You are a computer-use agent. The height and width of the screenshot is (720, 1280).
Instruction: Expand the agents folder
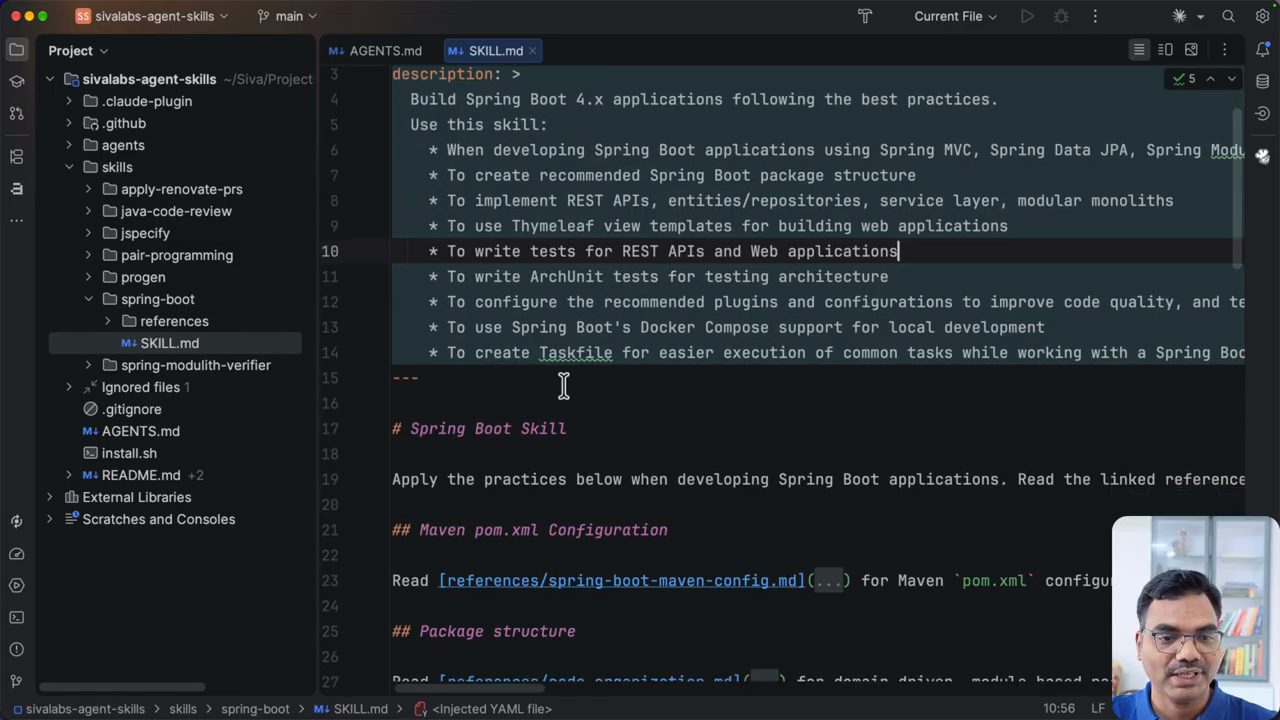tap(69, 145)
